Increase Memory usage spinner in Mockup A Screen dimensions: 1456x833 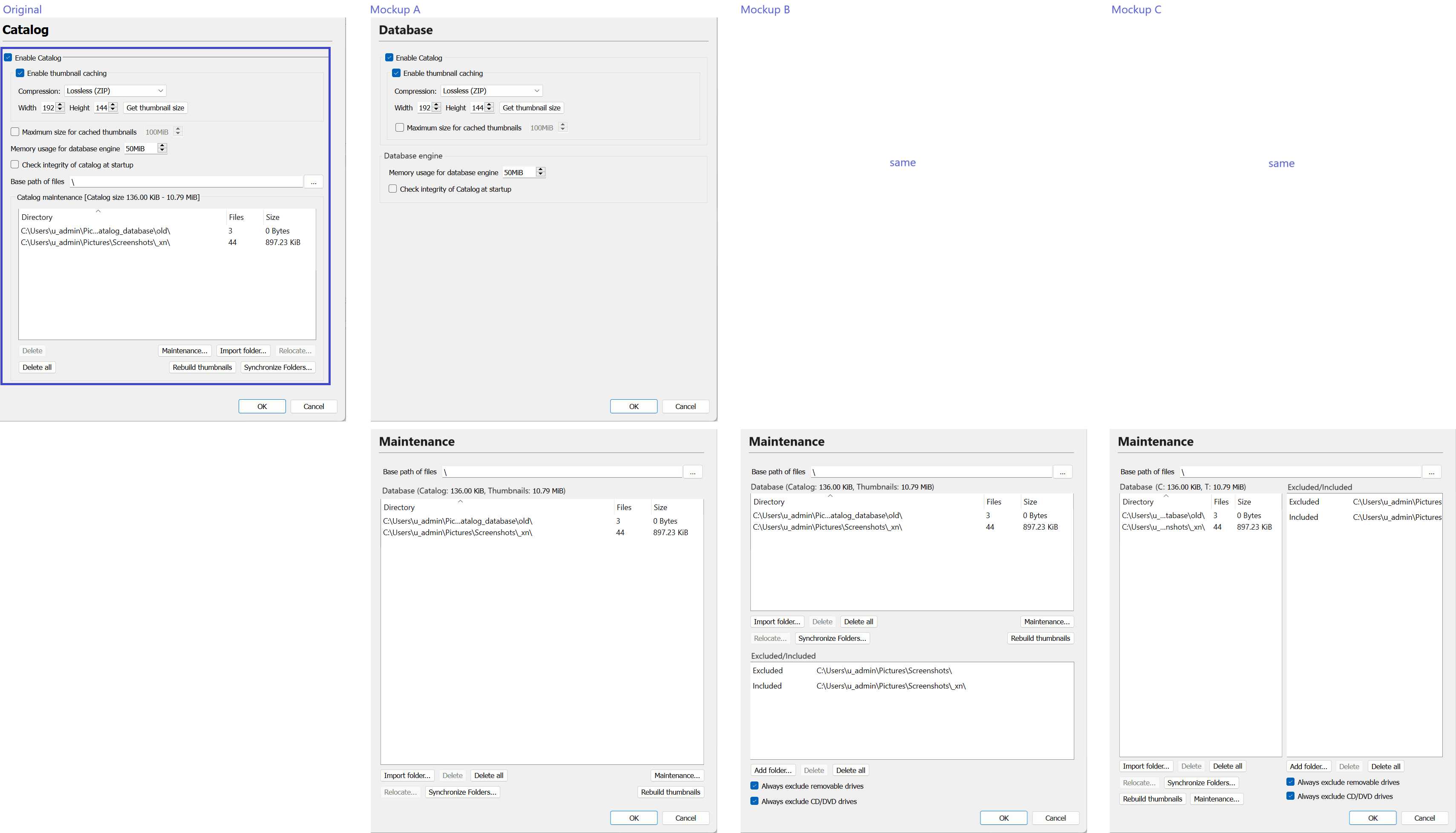pyautogui.click(x=541, y=169)
